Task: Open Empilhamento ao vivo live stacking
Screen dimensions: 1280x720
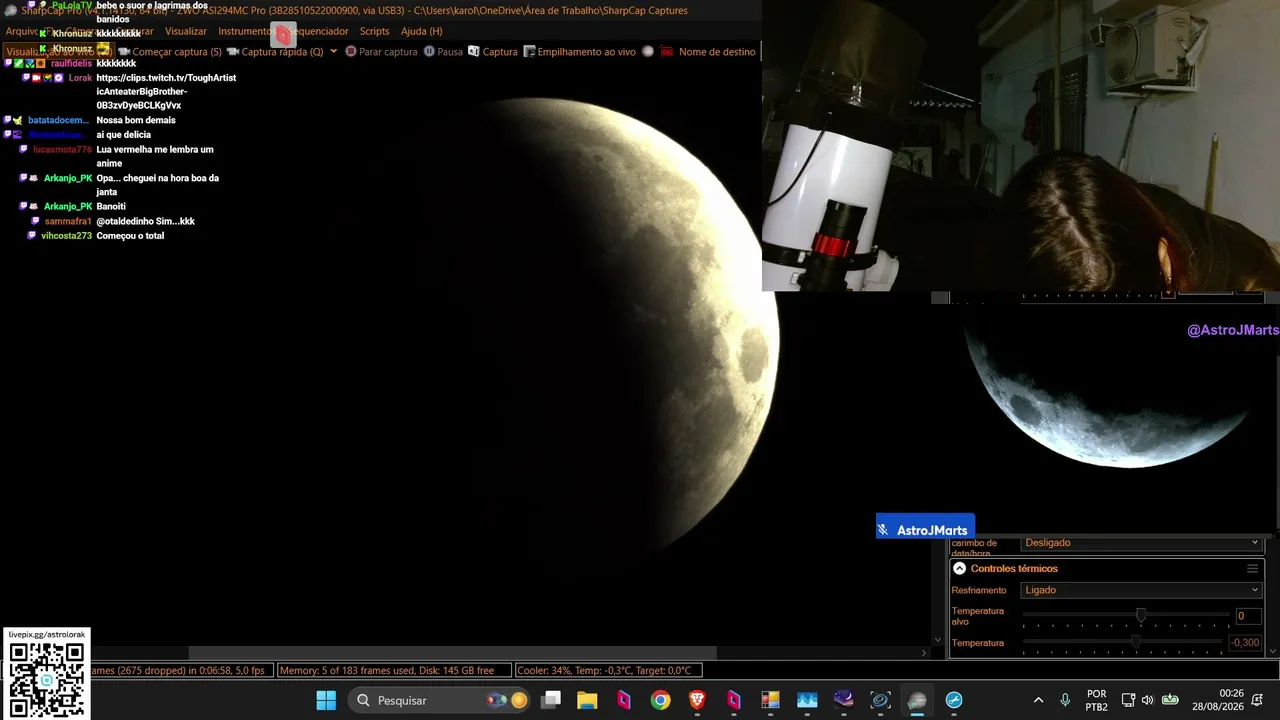Action: [579, 52]
